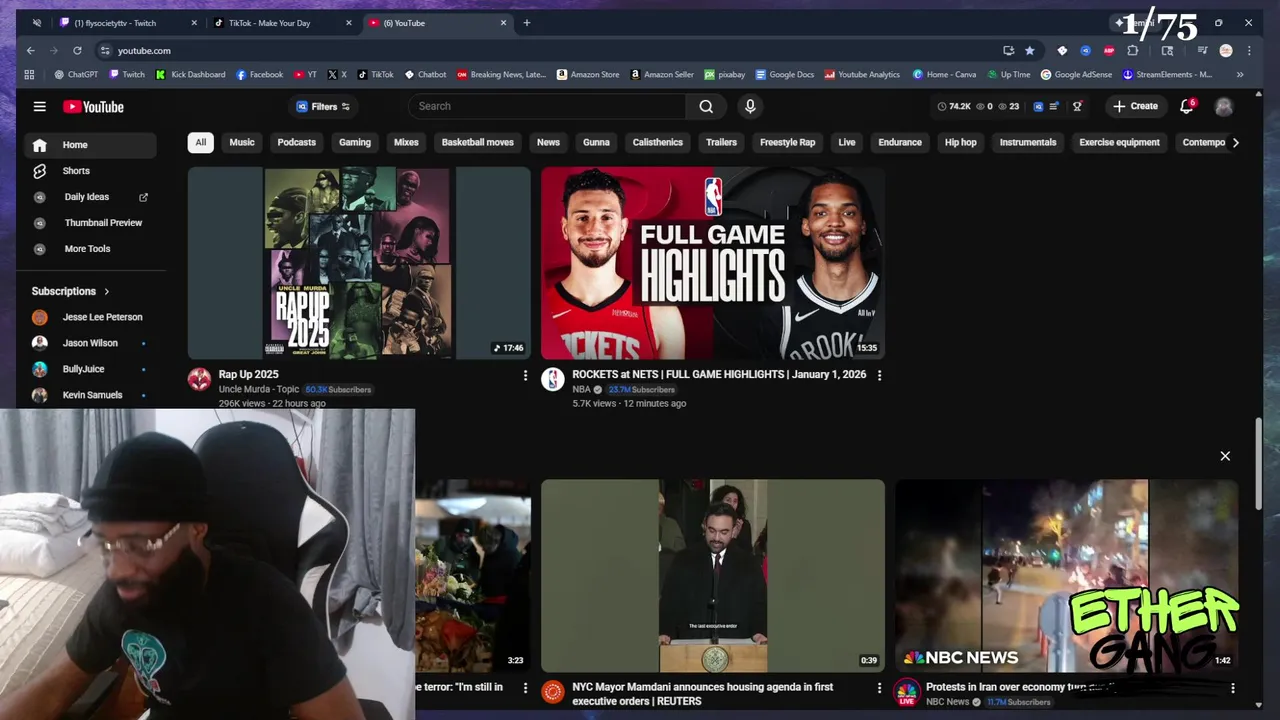Select the Endurance filter chip
1280x720 pixels.
pyautogui.click(x=900, y=142)
